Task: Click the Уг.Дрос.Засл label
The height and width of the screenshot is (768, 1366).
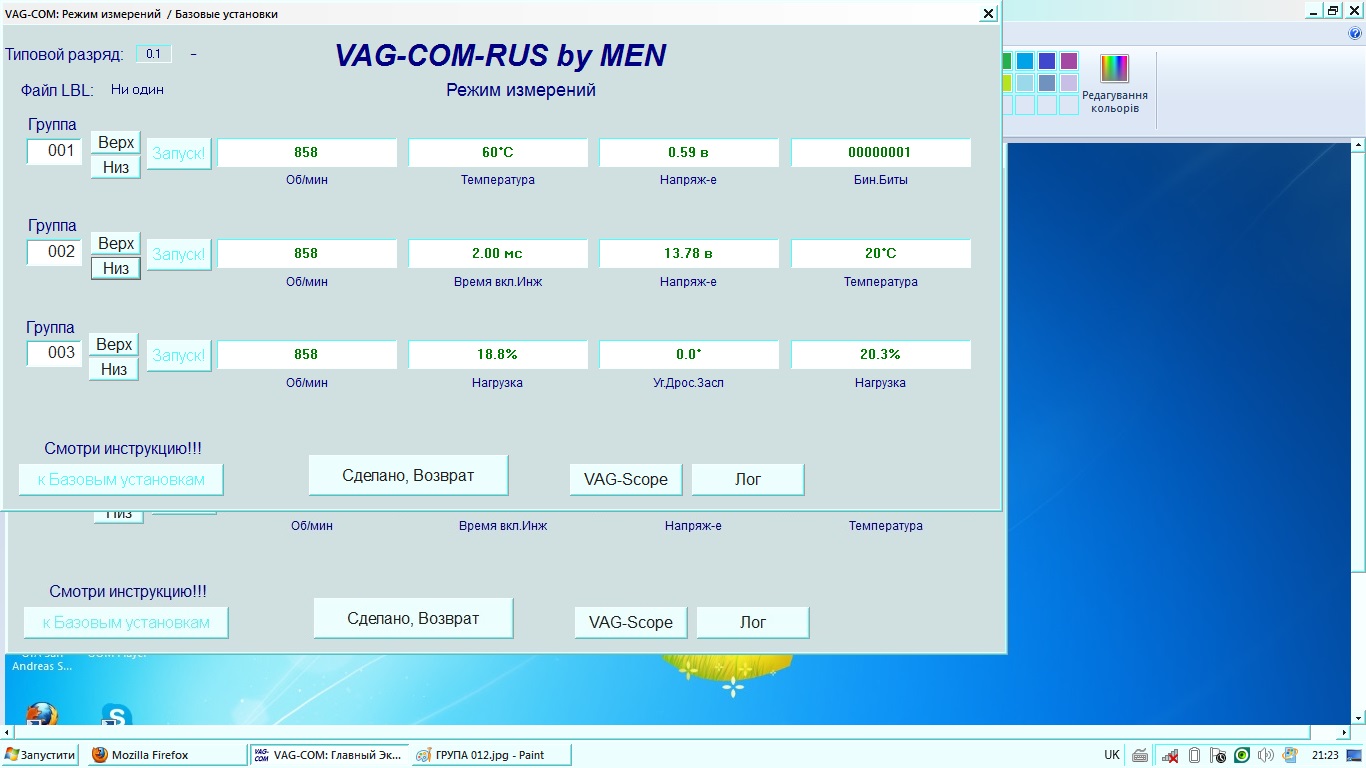Action: (x=688, y=383)
